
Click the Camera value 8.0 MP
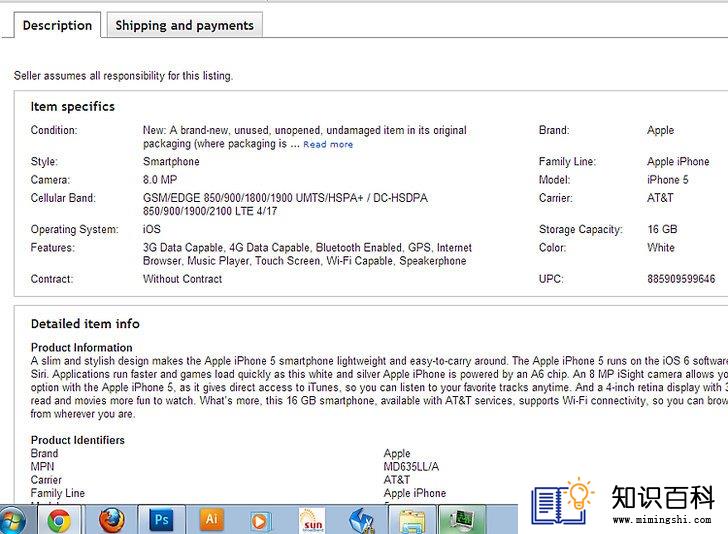click(160, 180)
